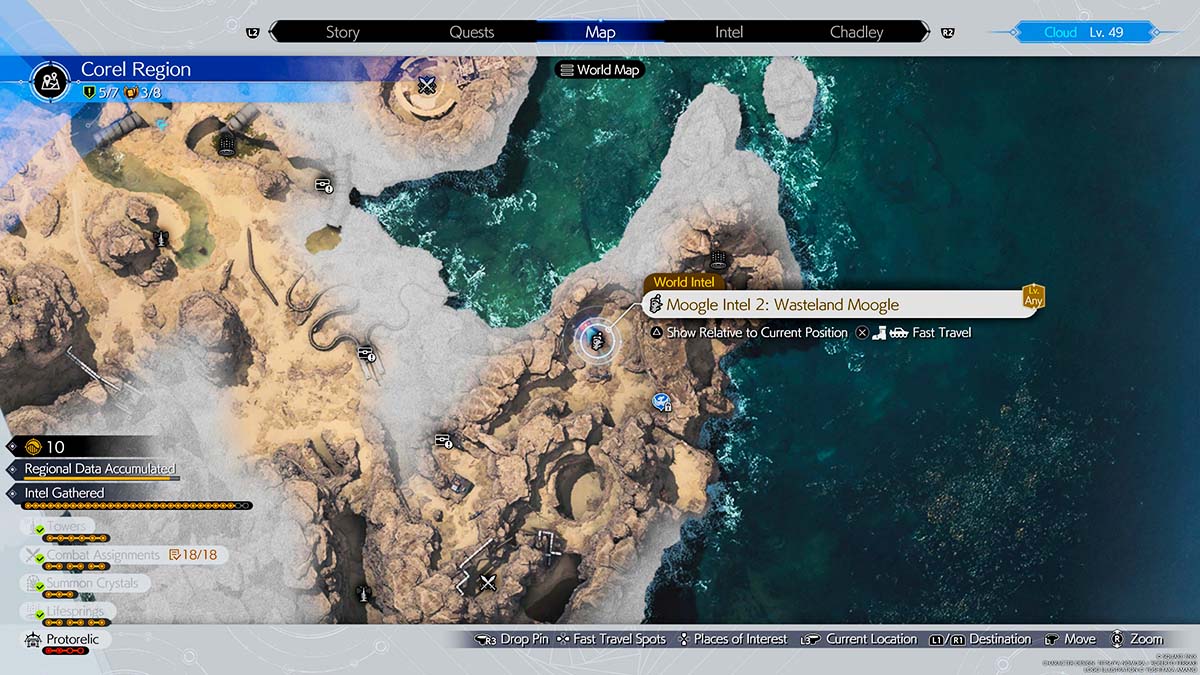Click the Protorelic icon in the legend

click(32, 640)
